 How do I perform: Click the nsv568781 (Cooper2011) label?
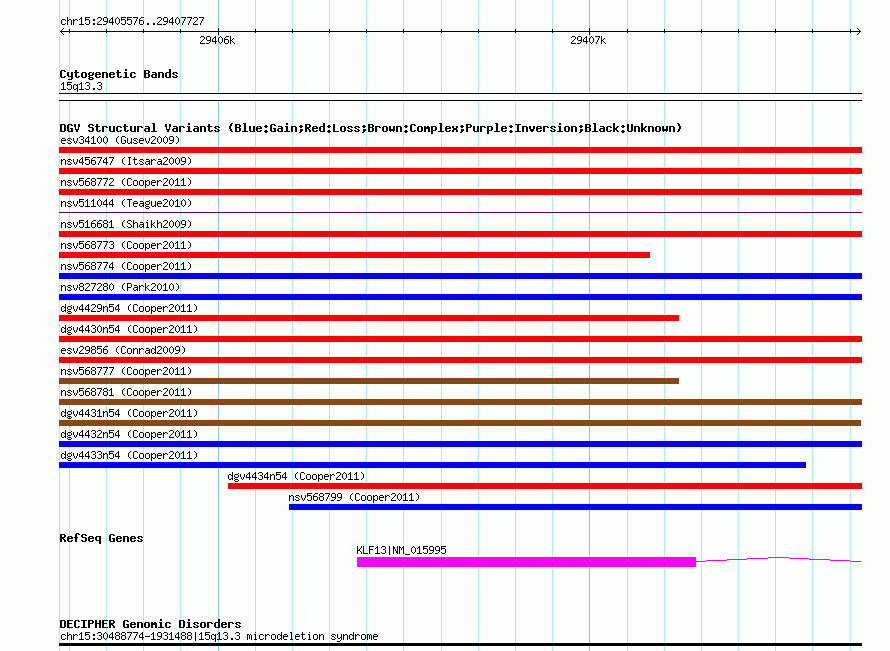click(126, 392)
